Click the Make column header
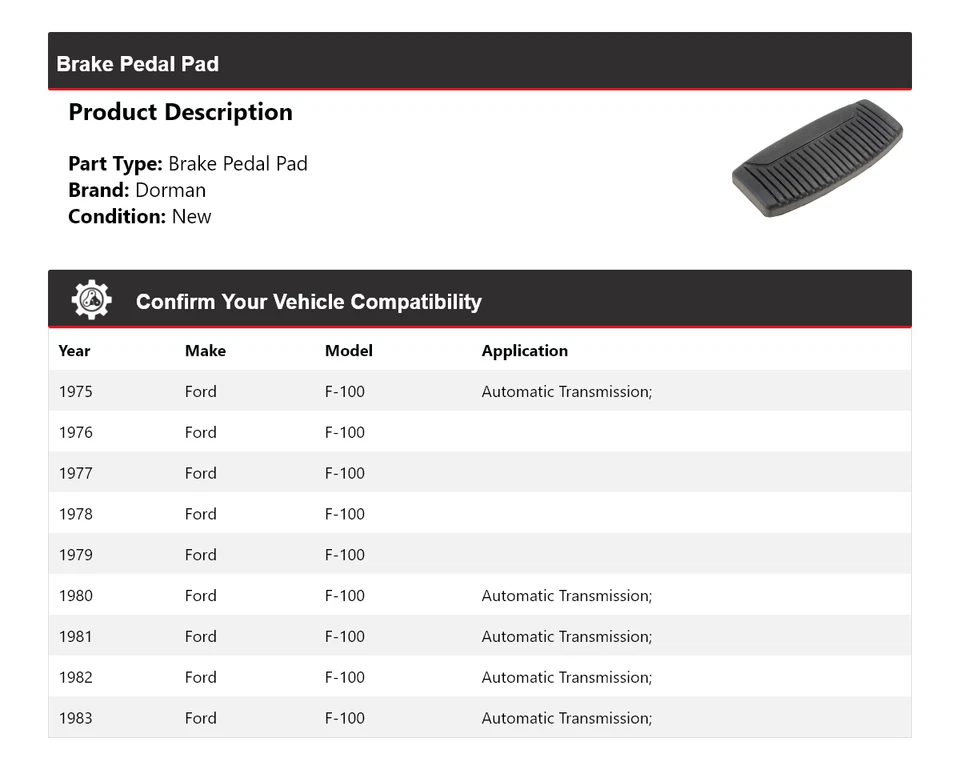The height and width of the screenshot is (770, 960). 205,351
